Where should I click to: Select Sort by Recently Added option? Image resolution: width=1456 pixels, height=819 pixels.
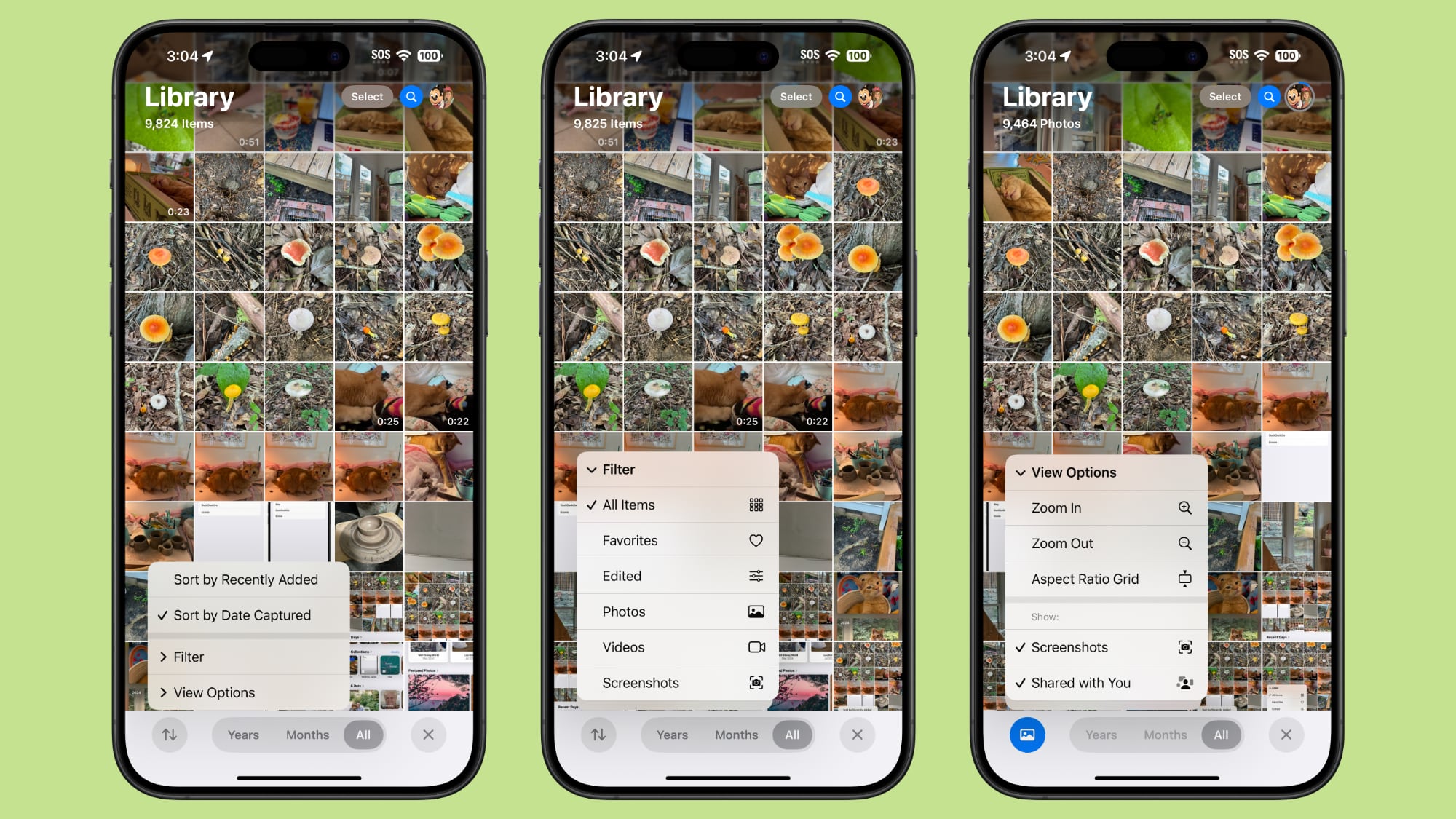pyautogui.click(x=245, y=578)
